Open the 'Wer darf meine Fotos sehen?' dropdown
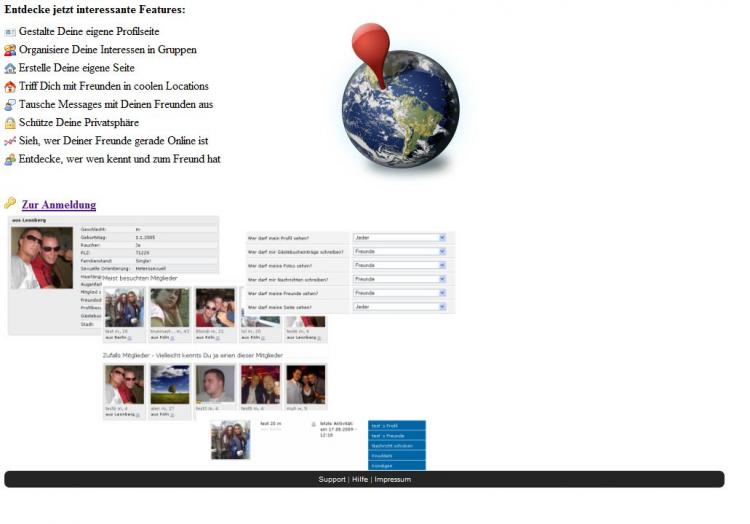Viewport: 750px width, 524px height. click(399, 265)
